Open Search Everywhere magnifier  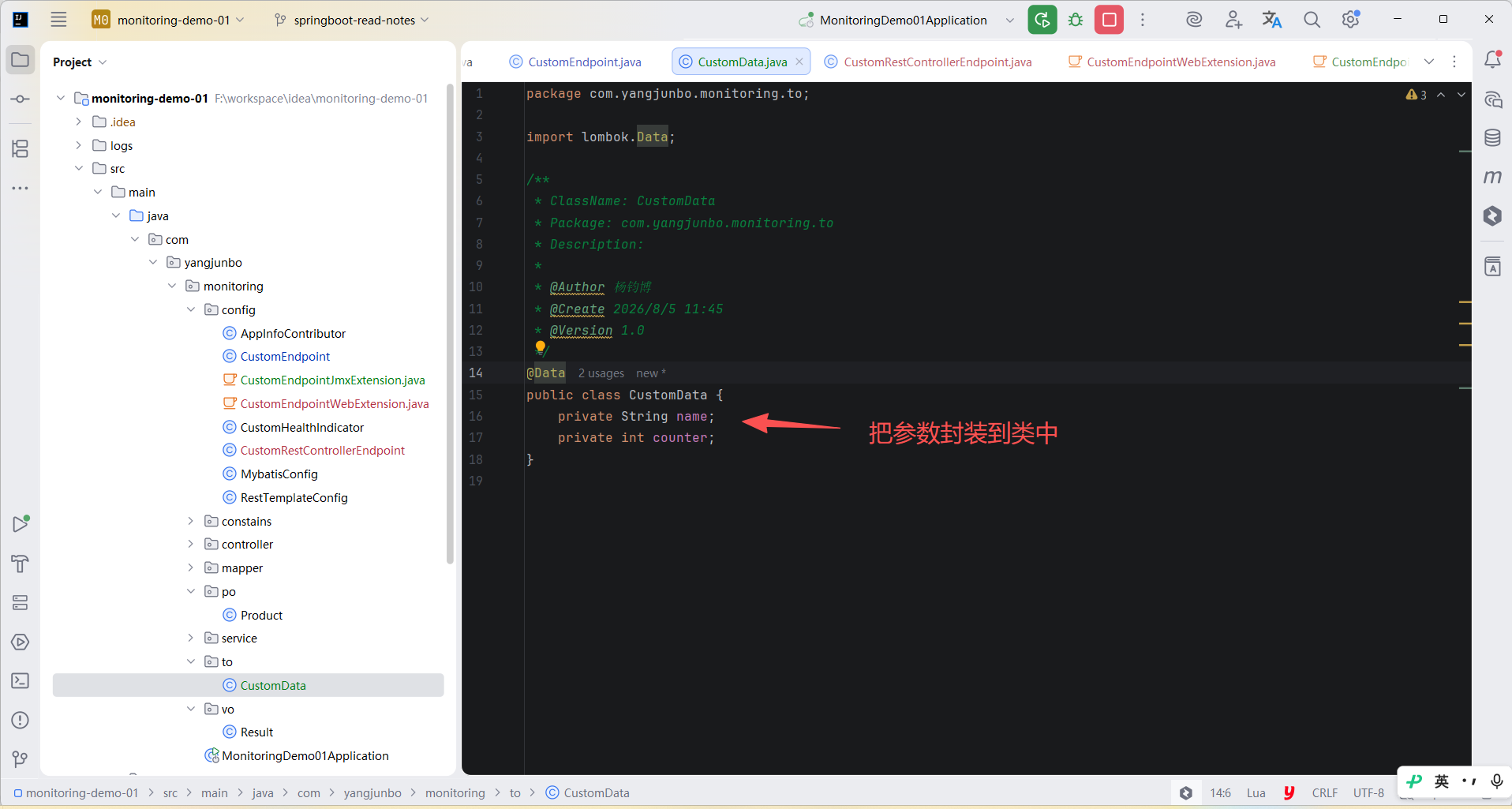[1312, 20]
